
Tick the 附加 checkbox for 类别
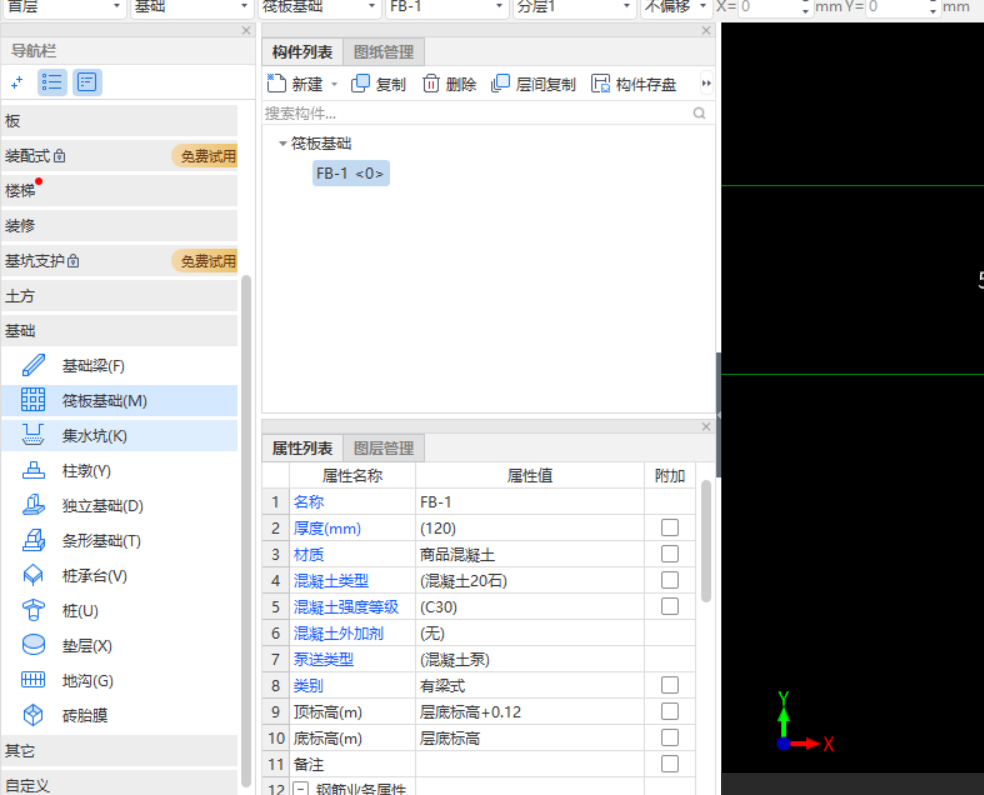pyautogui.click(x=670, y=685)
